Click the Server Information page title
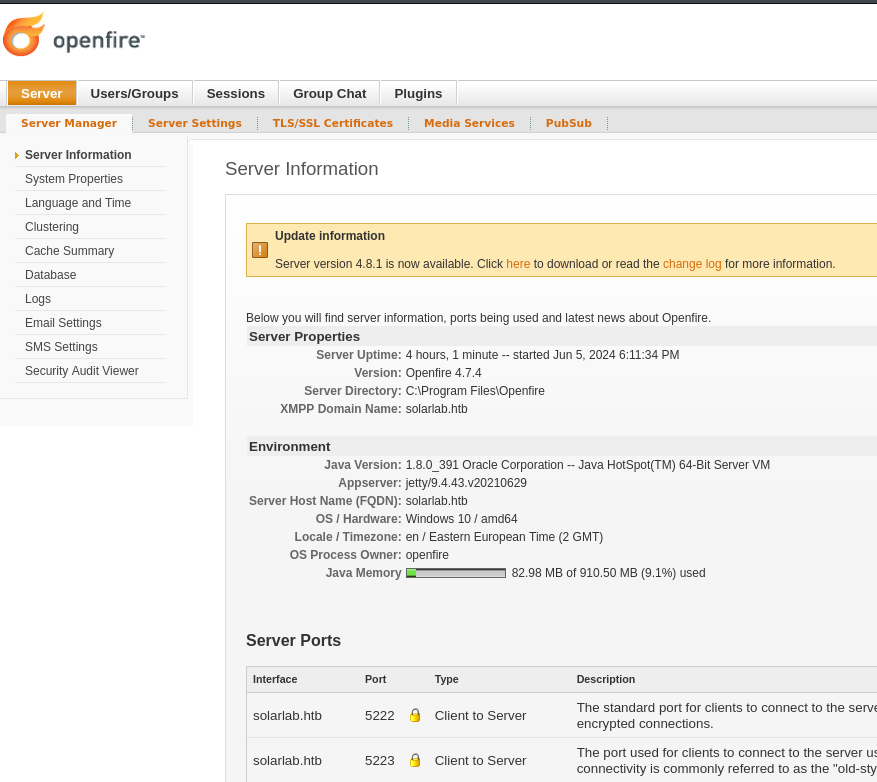The height and width of the screenshot is (782, 877). click(x=301, y=169)
